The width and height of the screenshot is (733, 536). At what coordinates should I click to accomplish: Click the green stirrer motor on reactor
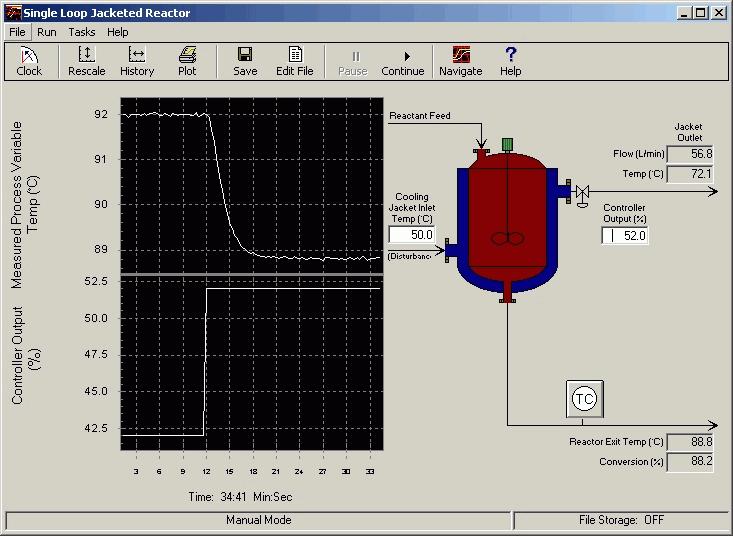point(507,144)
